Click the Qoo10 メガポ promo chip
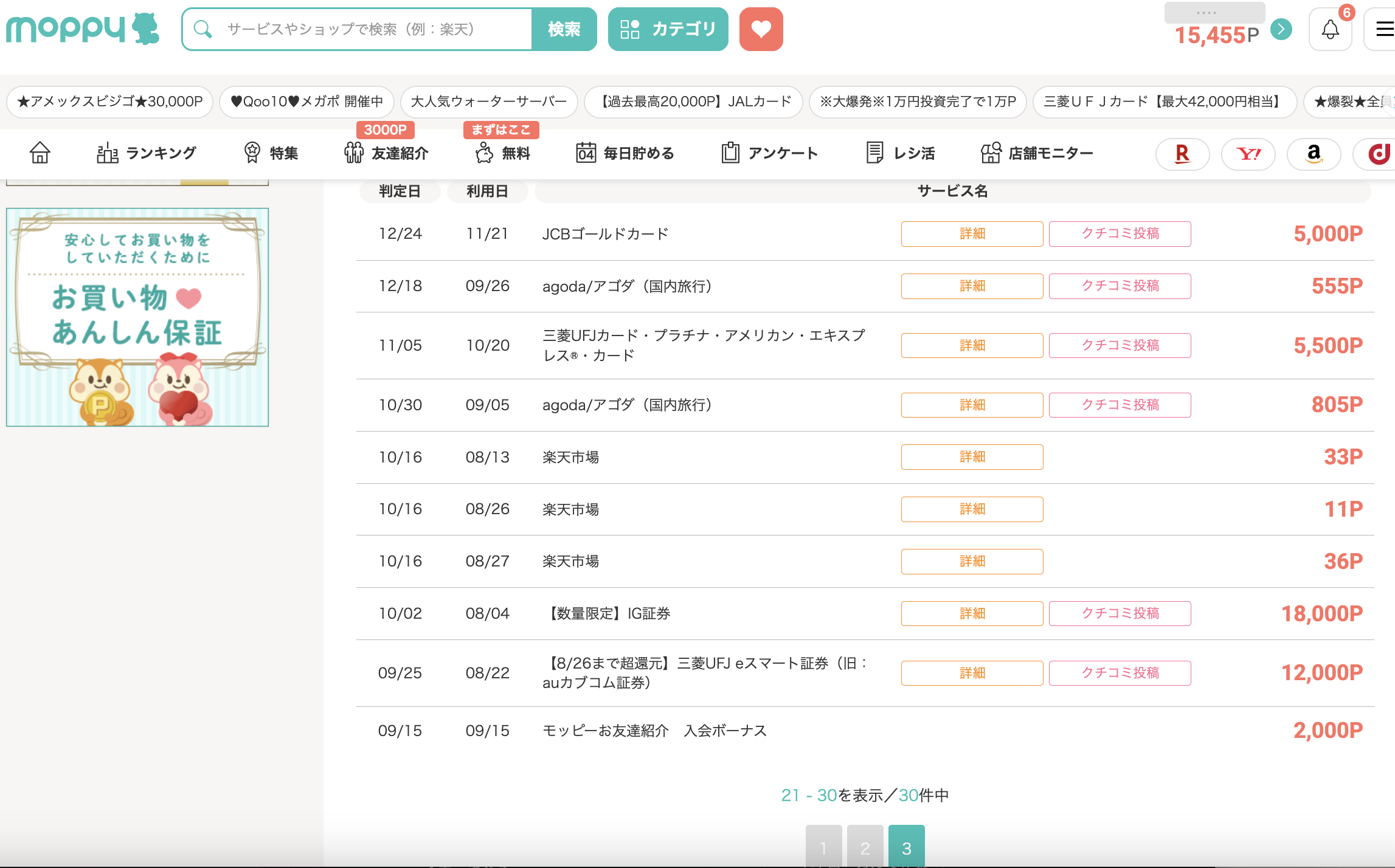 point(306,102)
